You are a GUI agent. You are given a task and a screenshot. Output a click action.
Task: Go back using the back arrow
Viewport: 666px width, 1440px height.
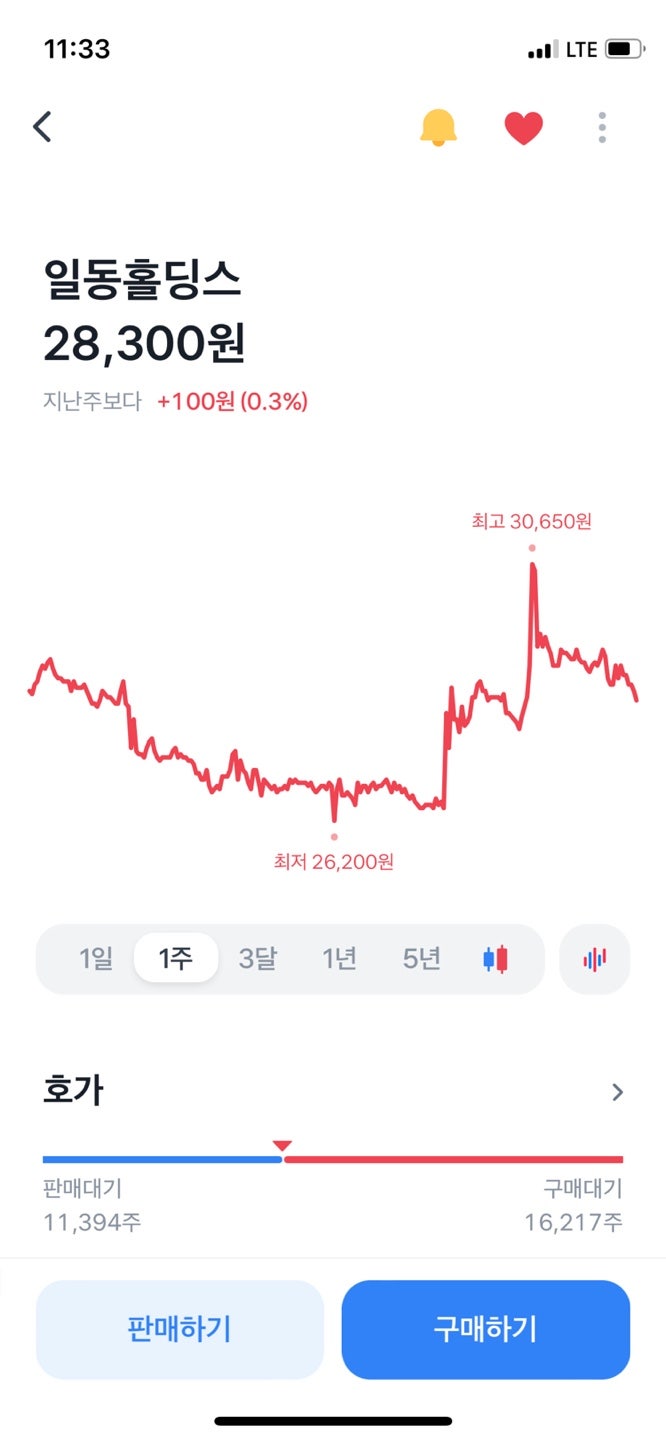coord(42,127)
